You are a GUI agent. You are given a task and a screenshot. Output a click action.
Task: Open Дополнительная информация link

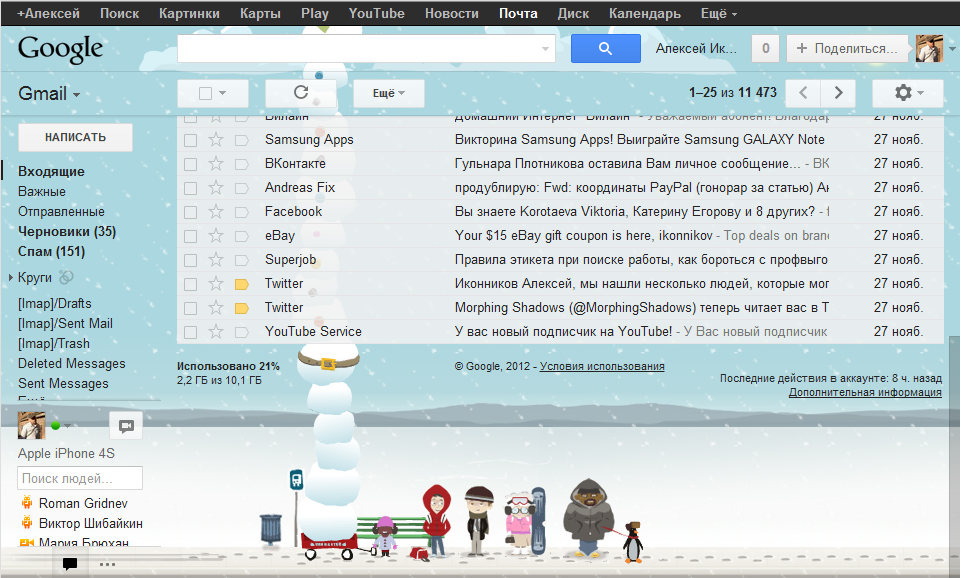tap(865, 392)
